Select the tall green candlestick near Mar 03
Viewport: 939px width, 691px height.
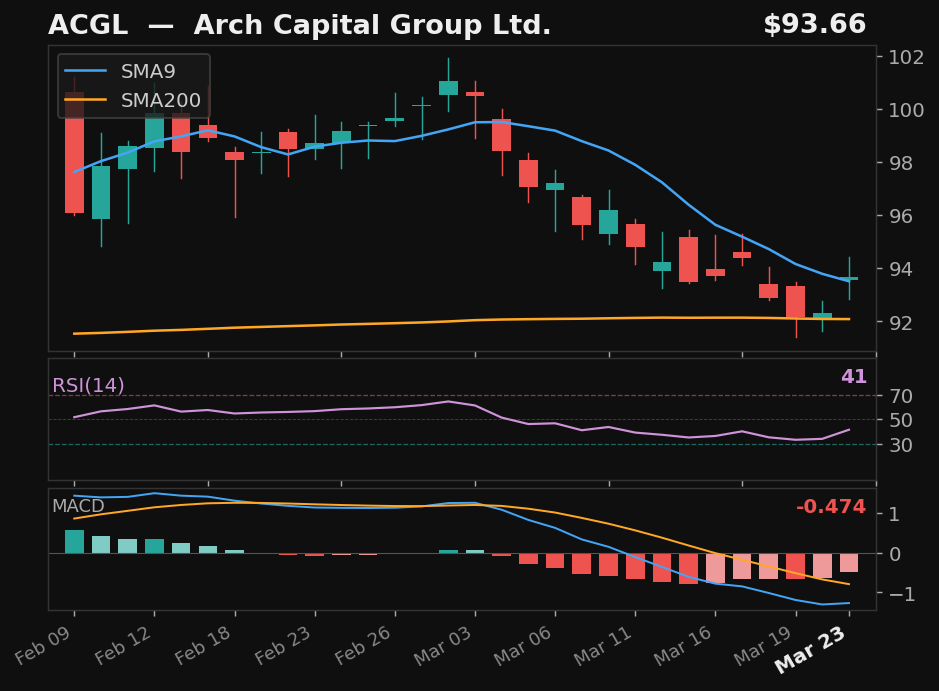point(450,88)
